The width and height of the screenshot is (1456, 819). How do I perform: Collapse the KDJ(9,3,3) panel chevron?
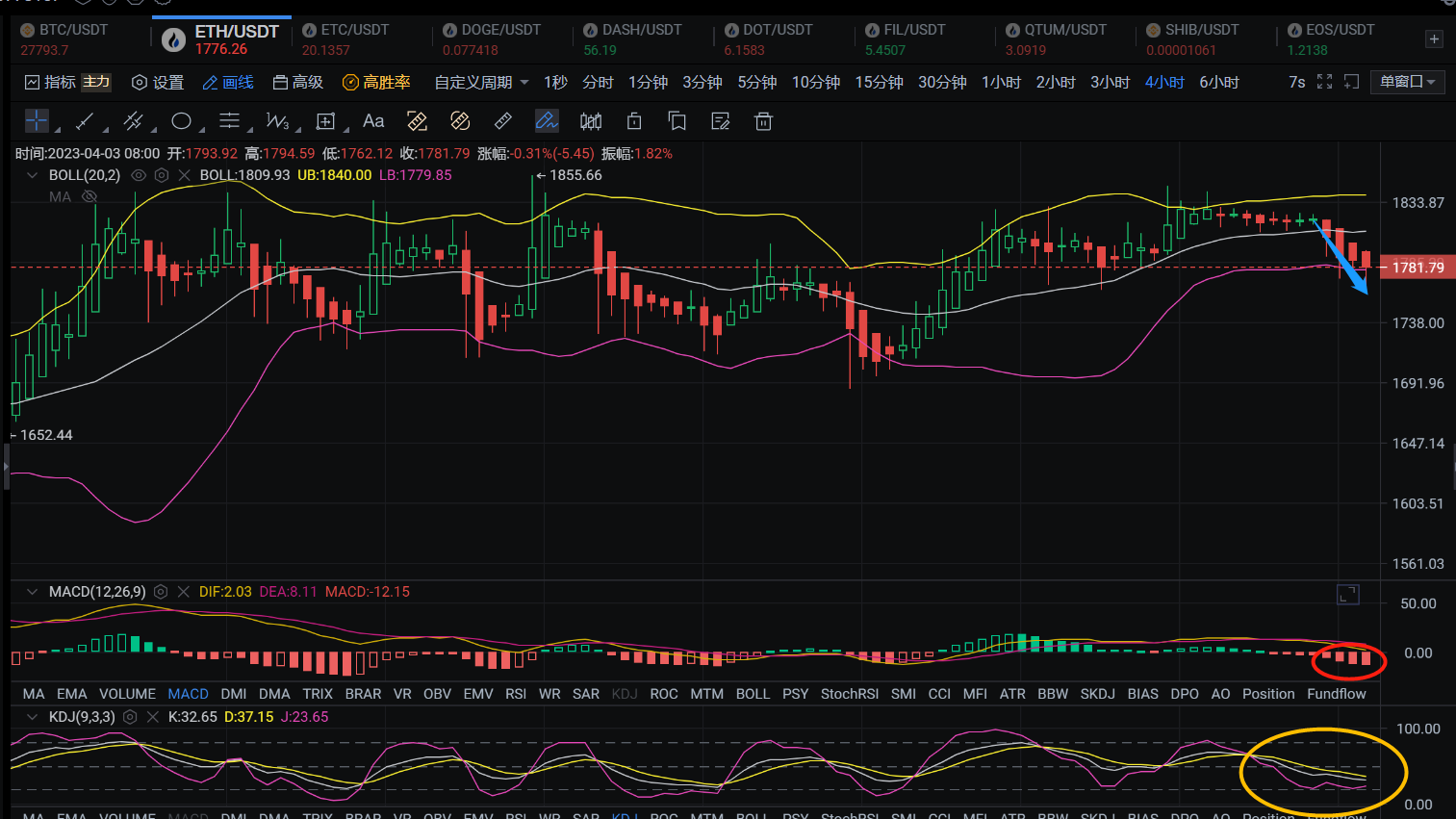(32, 717)
